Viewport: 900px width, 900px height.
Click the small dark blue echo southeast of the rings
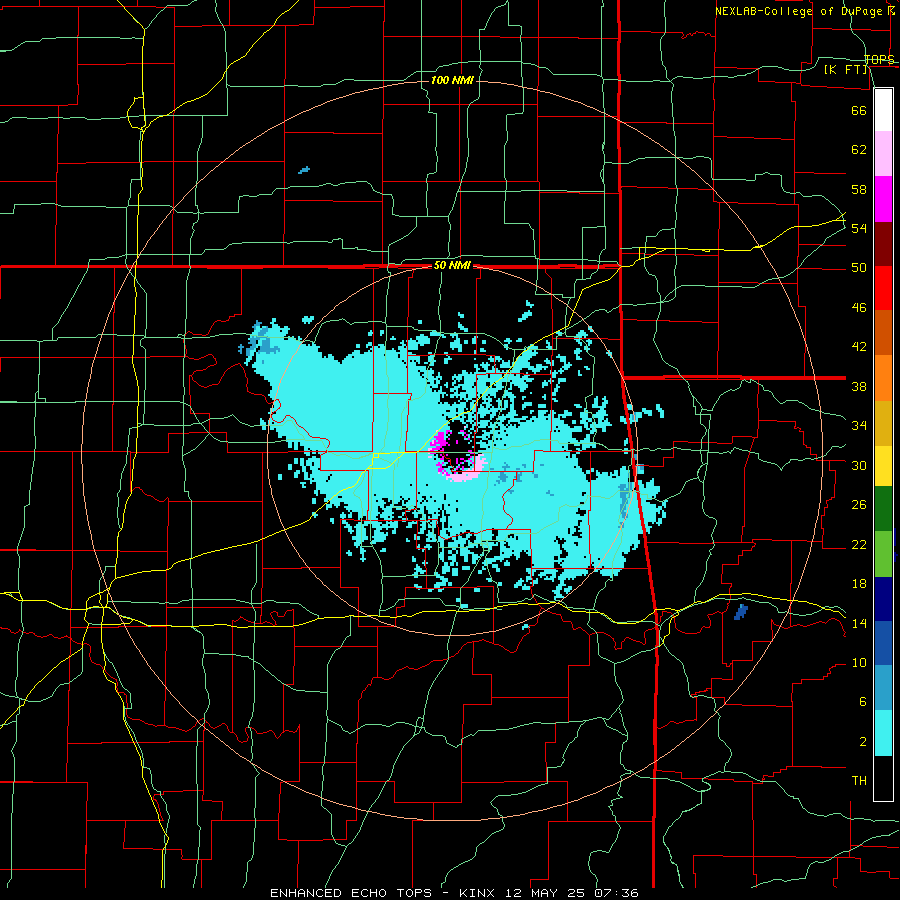point(741,612)
